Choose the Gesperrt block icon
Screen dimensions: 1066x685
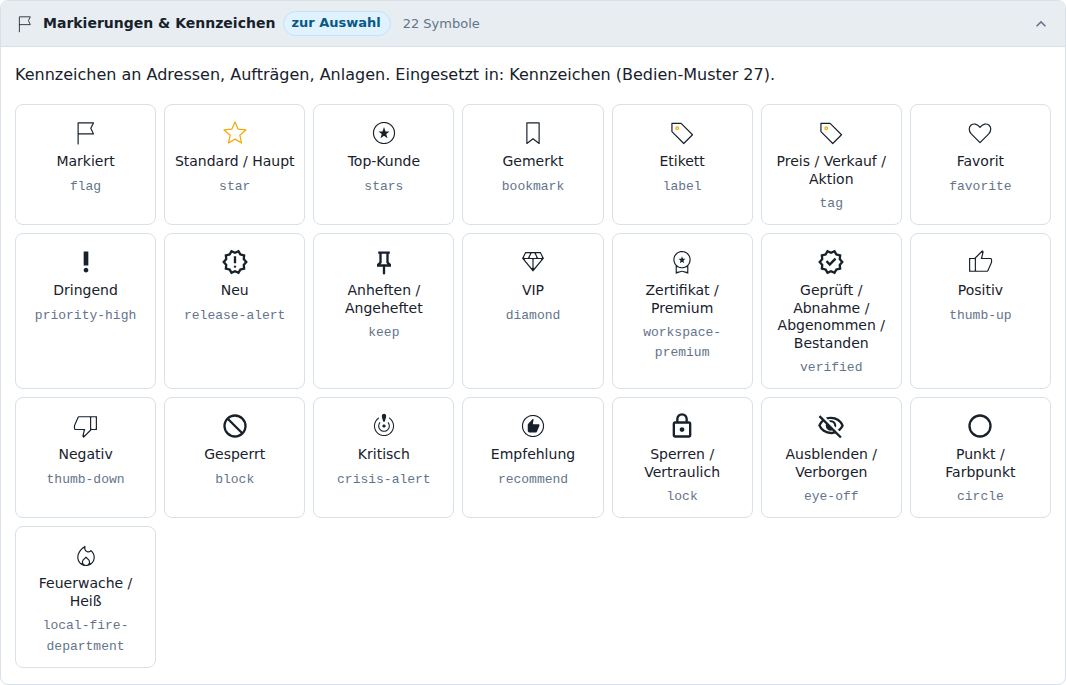tap(235, 426)
